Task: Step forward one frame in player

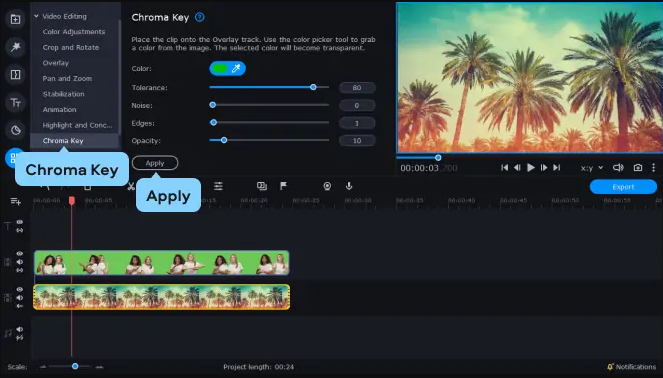Action: point(544,168)
